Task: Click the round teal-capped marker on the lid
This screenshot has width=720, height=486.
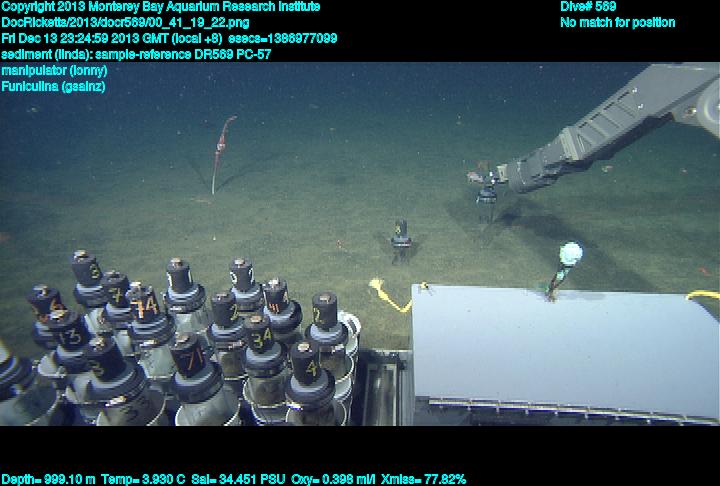Action: pyautogui.click(x=570, y=252)
